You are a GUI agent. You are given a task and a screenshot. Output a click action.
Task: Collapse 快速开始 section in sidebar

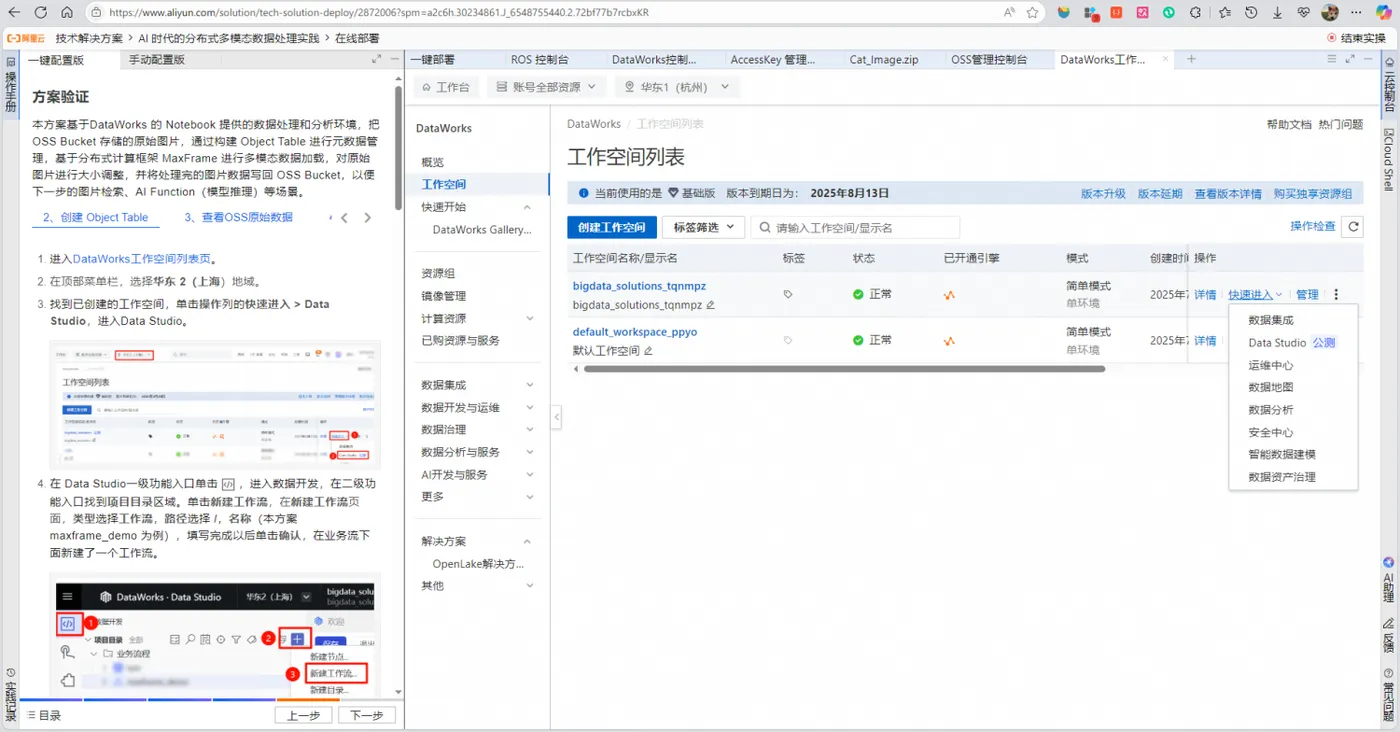[x=528, y=207]
